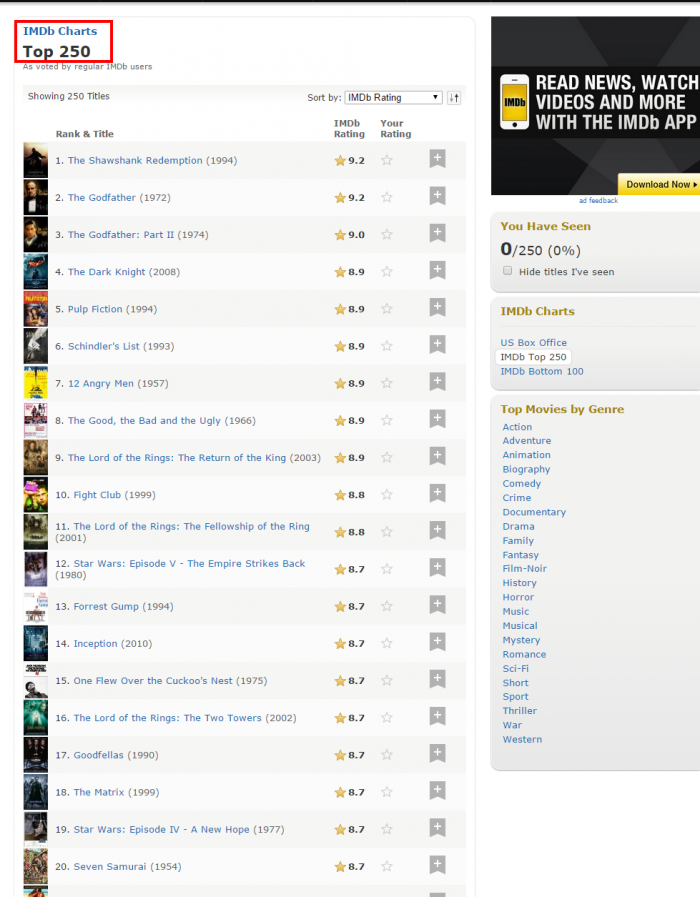Screen dimensions: 700x897
Task: Rate Goodfellas with your-rating star
Action: (387, 755)
